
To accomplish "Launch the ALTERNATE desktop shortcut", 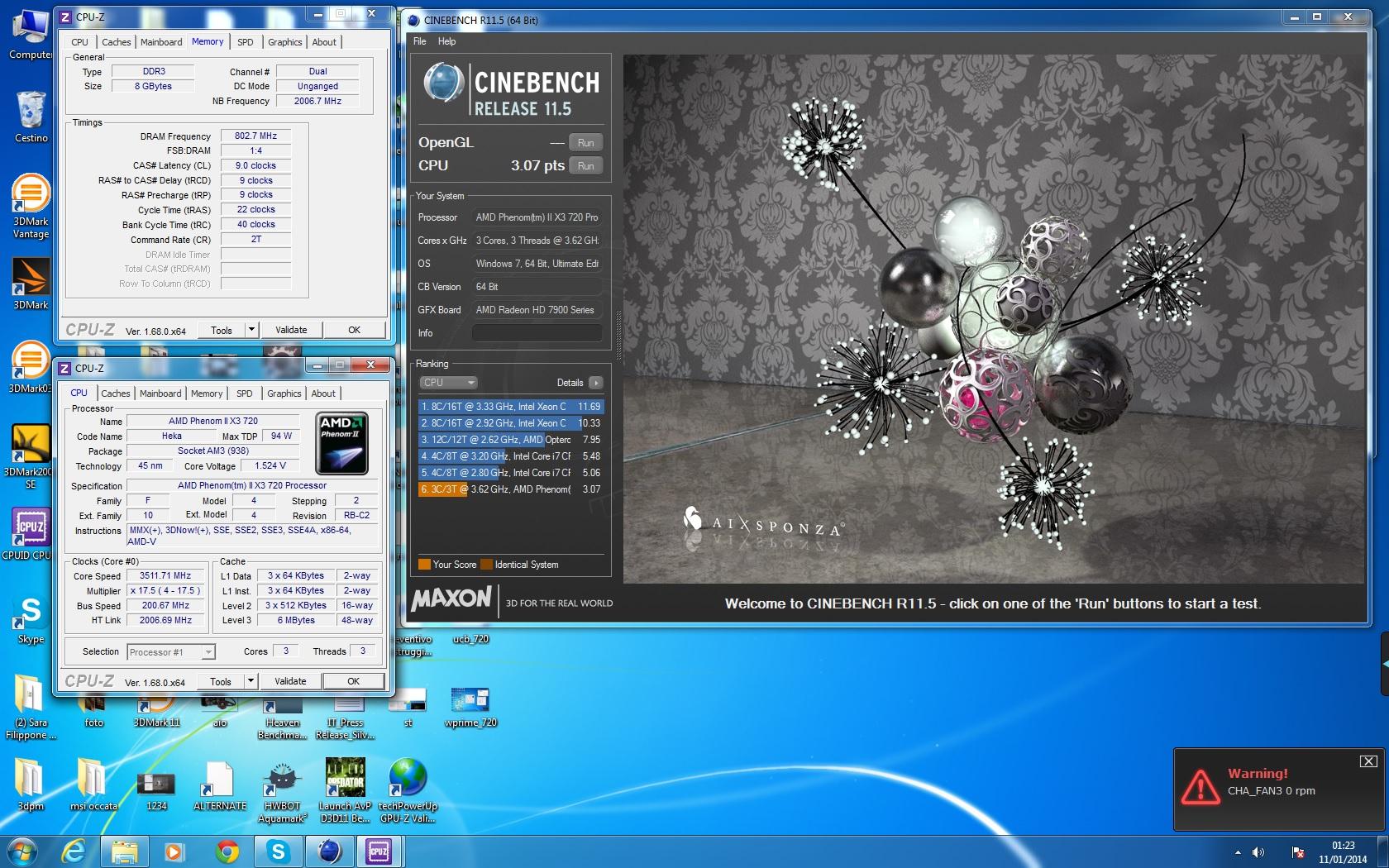I will tap(220, 785).
